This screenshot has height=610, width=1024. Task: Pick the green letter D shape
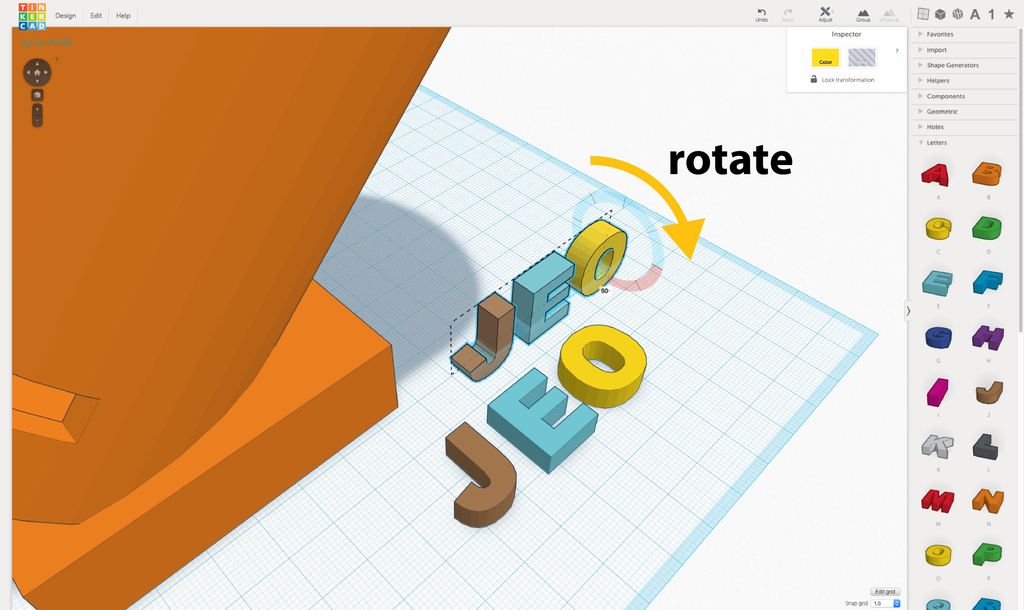click(x=987, y=228)
